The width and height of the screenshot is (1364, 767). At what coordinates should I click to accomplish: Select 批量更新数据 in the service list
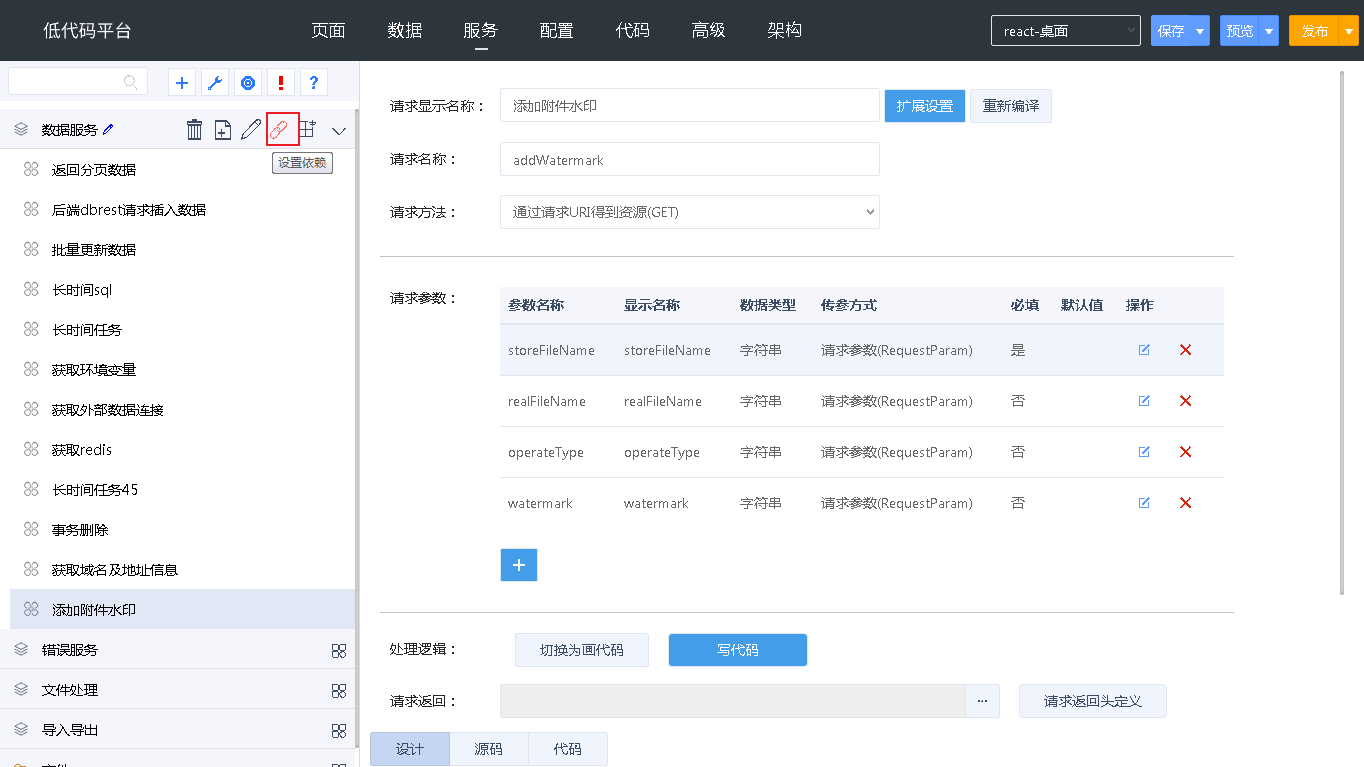click(94, 250)
